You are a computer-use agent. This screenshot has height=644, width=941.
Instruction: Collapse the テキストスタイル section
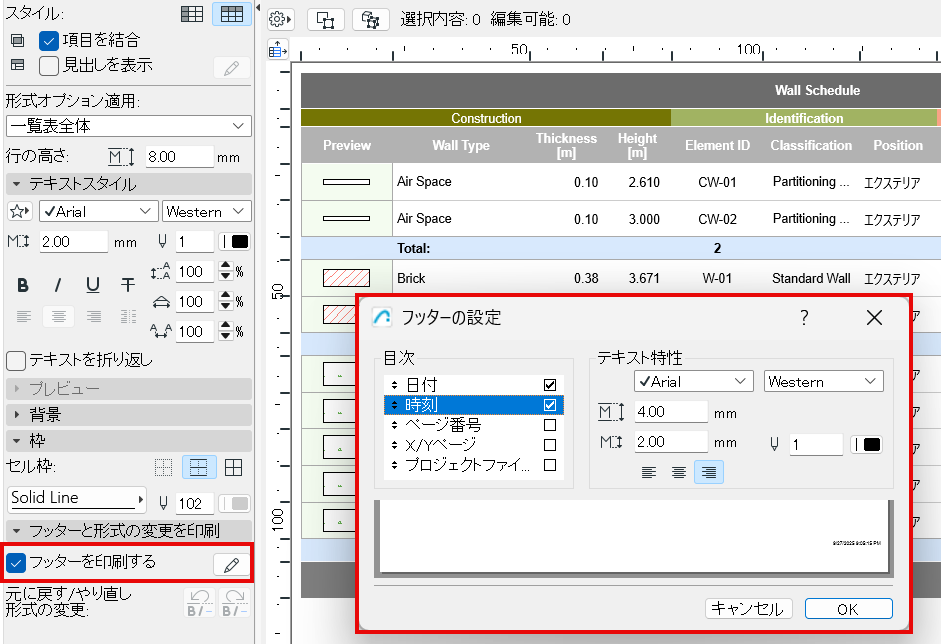[128, 184]
